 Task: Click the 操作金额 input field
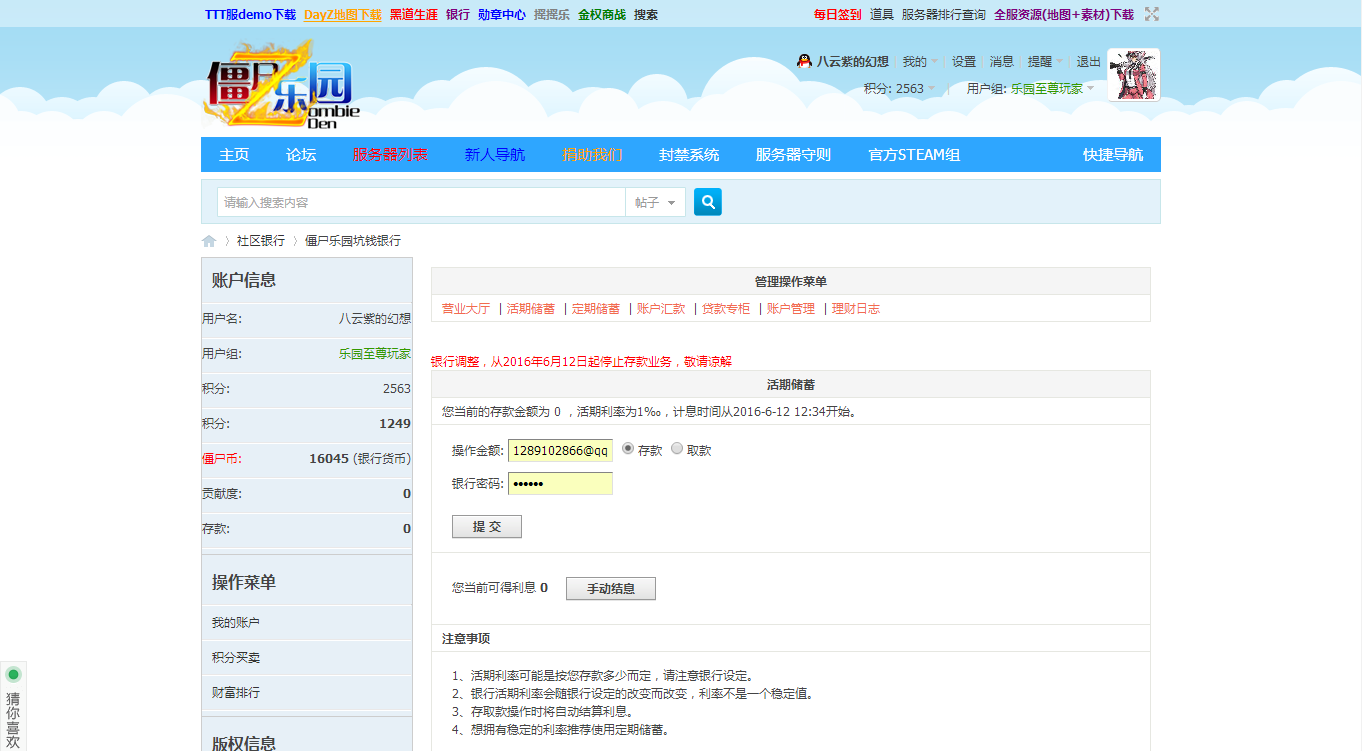(560, 451)
